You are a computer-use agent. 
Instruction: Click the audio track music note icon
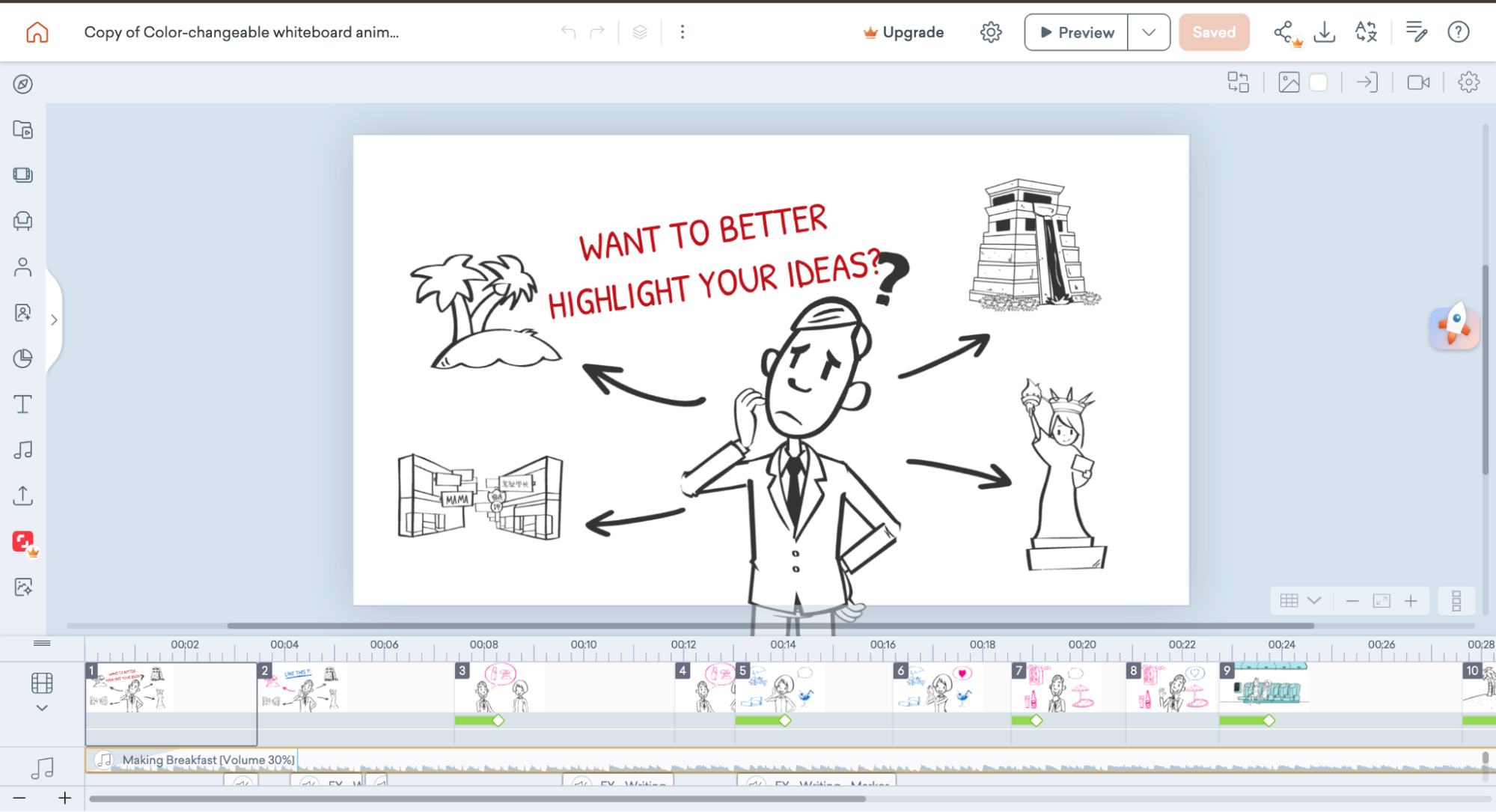coord(42,767)
